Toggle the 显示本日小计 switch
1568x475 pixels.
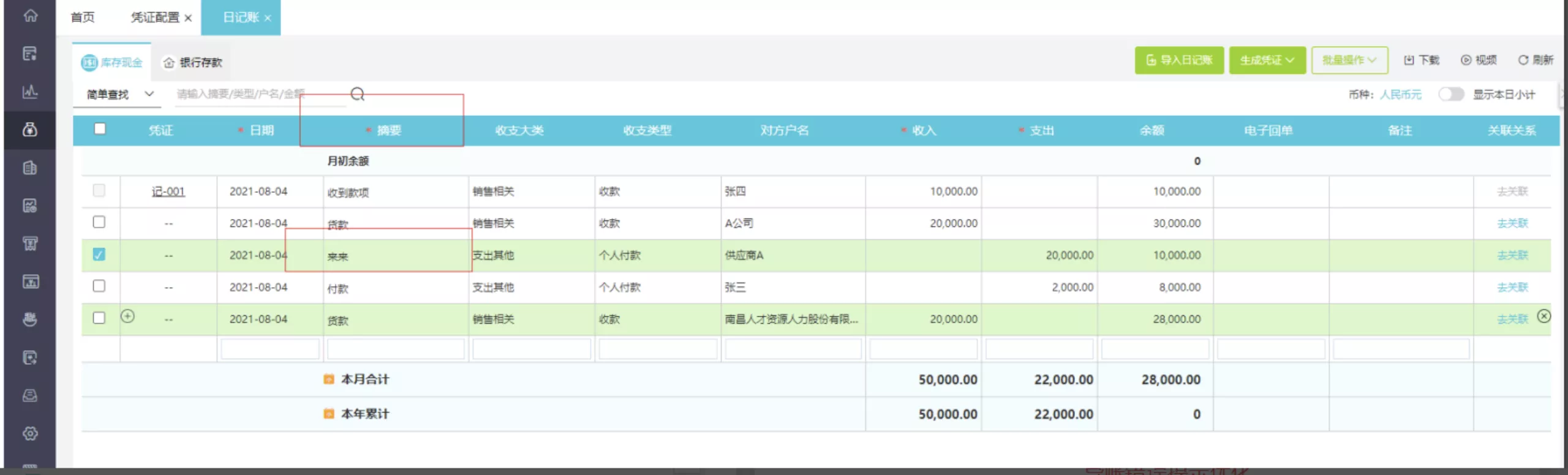pyautogui.click(x=1451, y=94)
